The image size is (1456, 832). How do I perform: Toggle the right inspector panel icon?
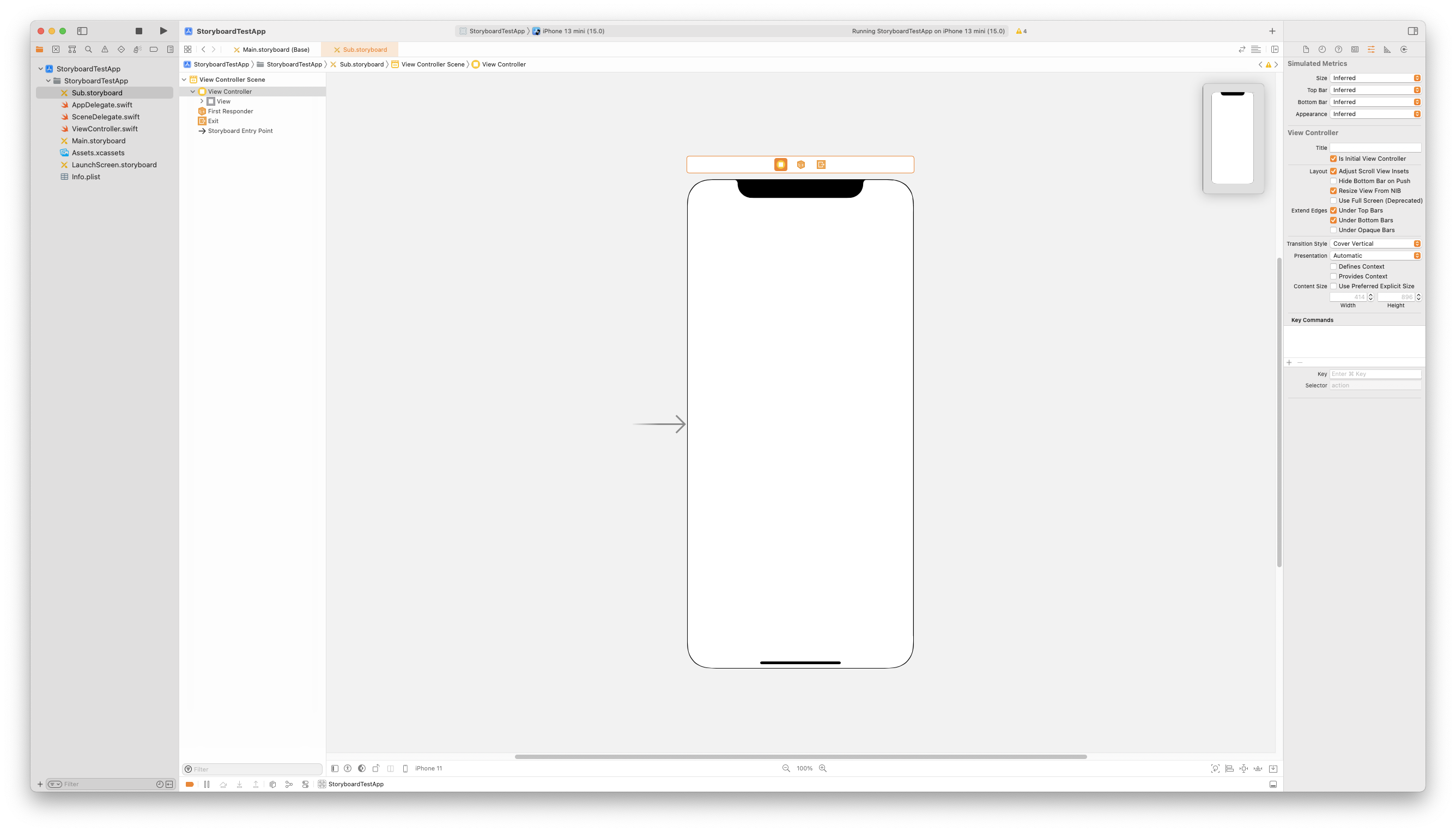1412,31
